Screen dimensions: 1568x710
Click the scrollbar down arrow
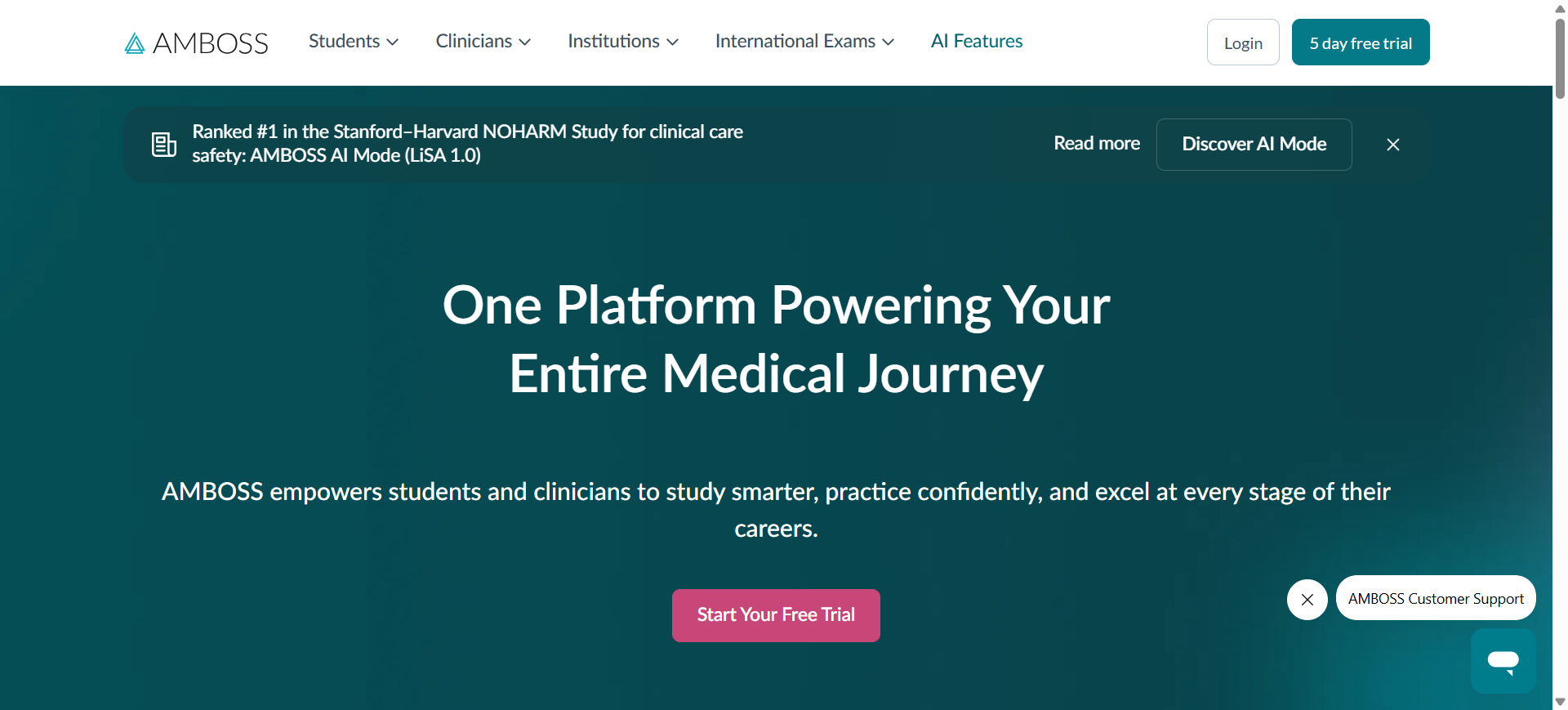point(1560,702)
